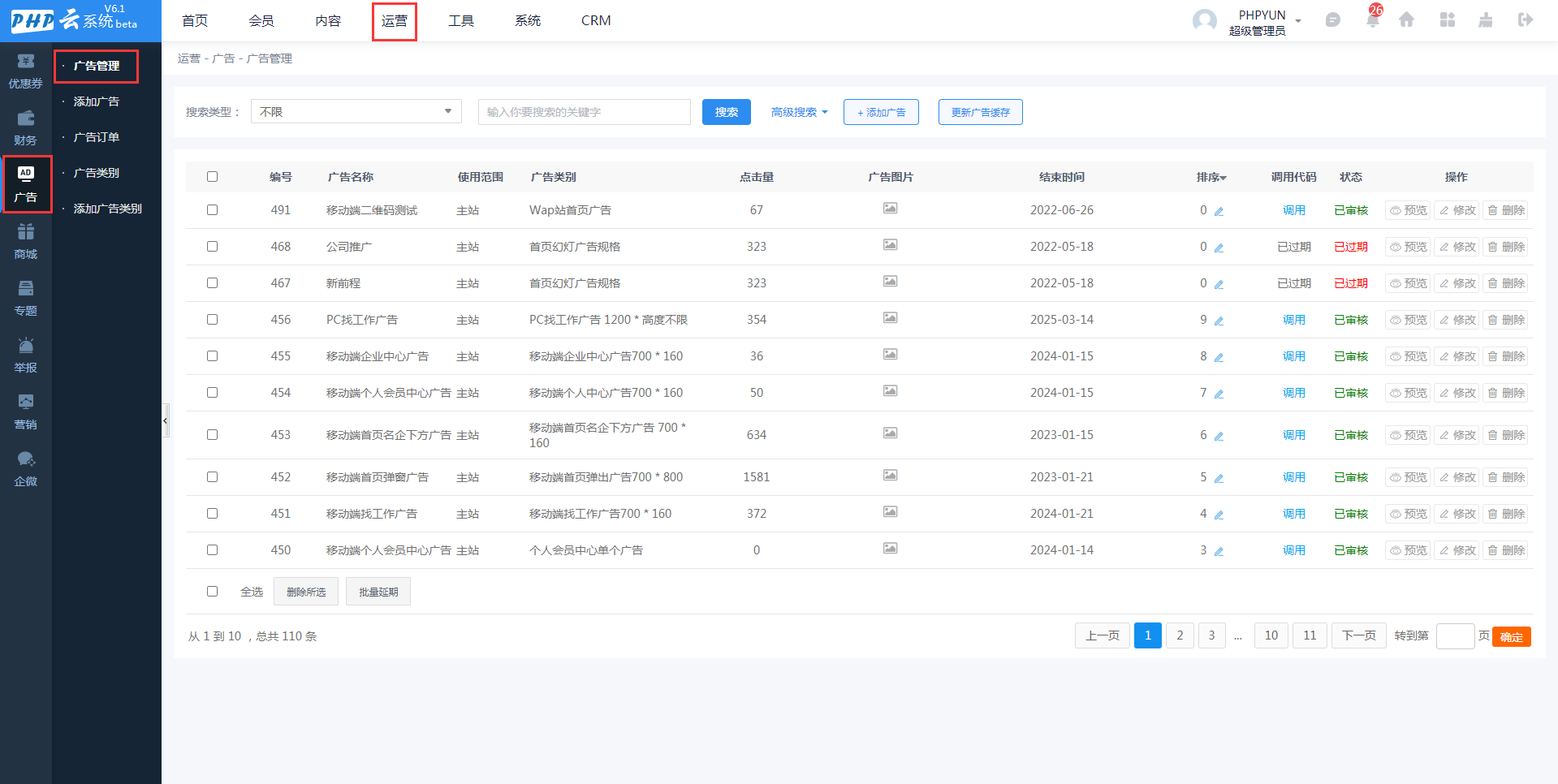Click 修改 for ad 452
Viewport: 1558px width, 784px height.
click(1457, 477)
